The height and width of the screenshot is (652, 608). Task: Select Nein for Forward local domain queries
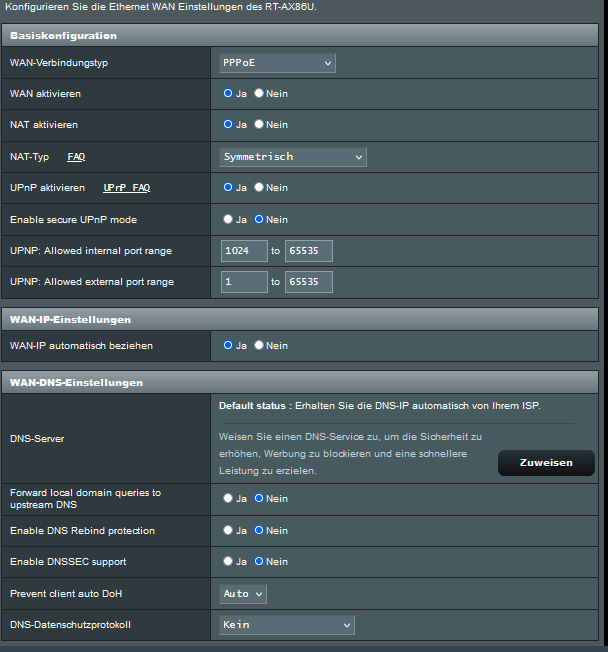[x=259, y=498]
